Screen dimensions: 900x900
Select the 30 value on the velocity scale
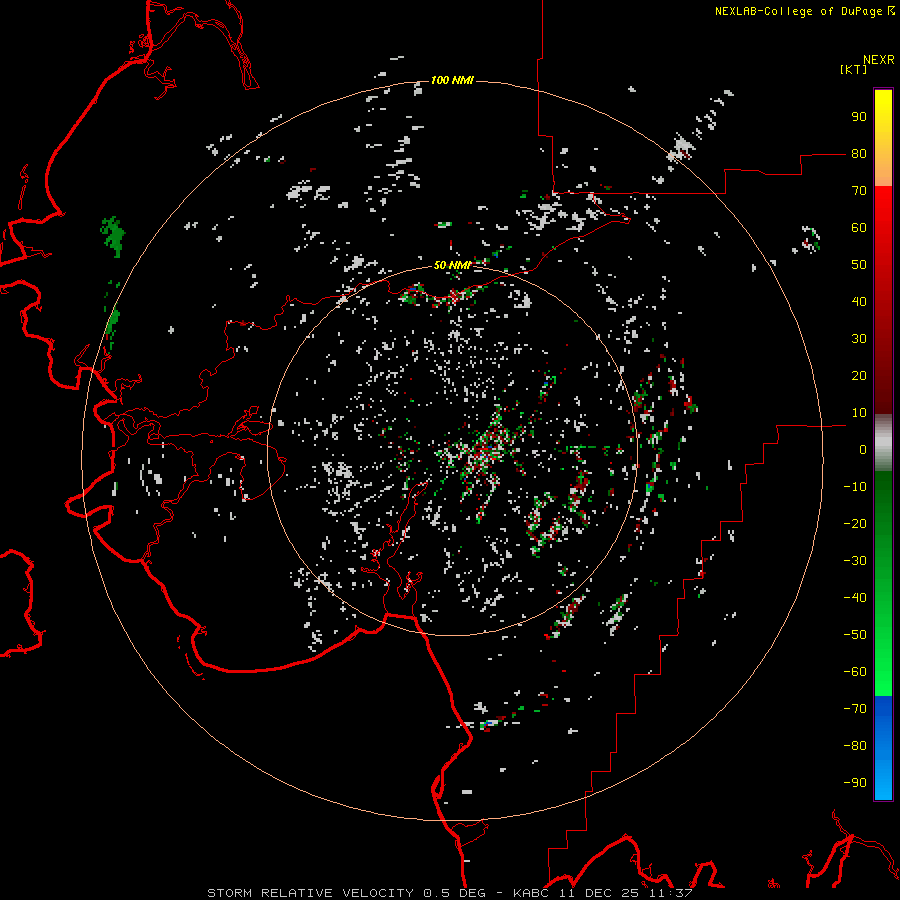pos(859,339)
